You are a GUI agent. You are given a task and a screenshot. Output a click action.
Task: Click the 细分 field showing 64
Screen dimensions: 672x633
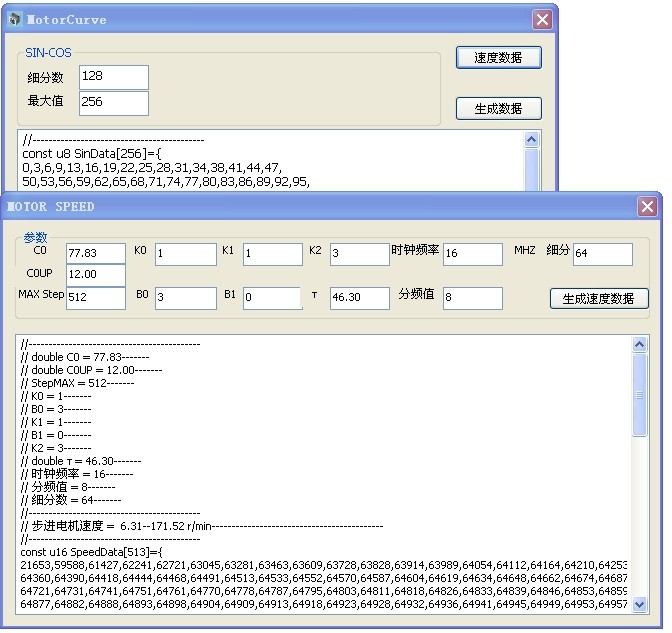click(x=603, y=254)
